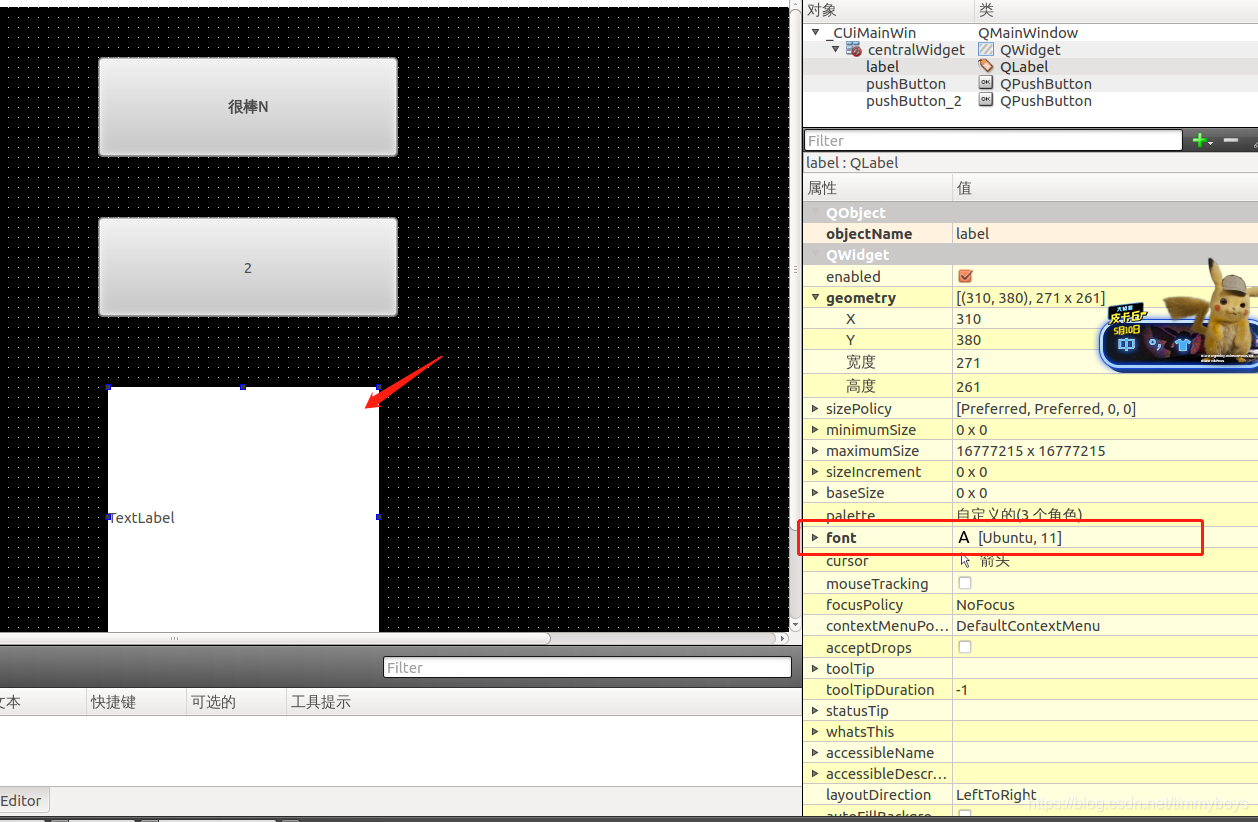Image resolution: width=1258 pixels, height=822 pixels.
Task: Click the Pikachu input-method widget
Action: [x=1178, y=314]
